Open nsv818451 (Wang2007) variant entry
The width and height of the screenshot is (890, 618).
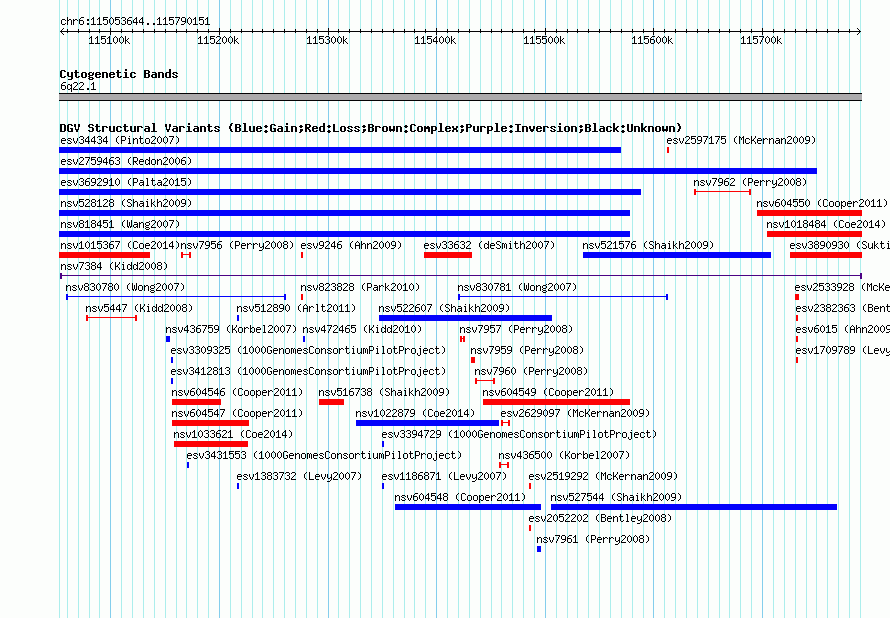click(120, 224)
